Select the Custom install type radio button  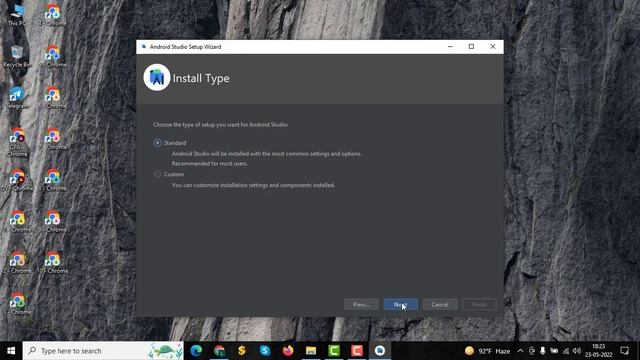157,174
